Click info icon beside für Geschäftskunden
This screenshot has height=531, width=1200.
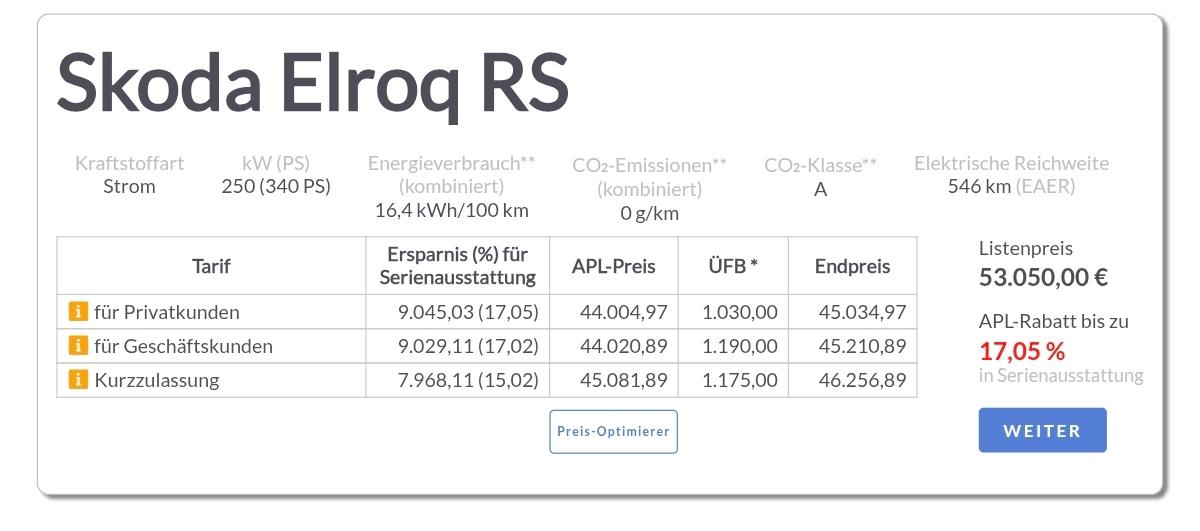[78, 346]
